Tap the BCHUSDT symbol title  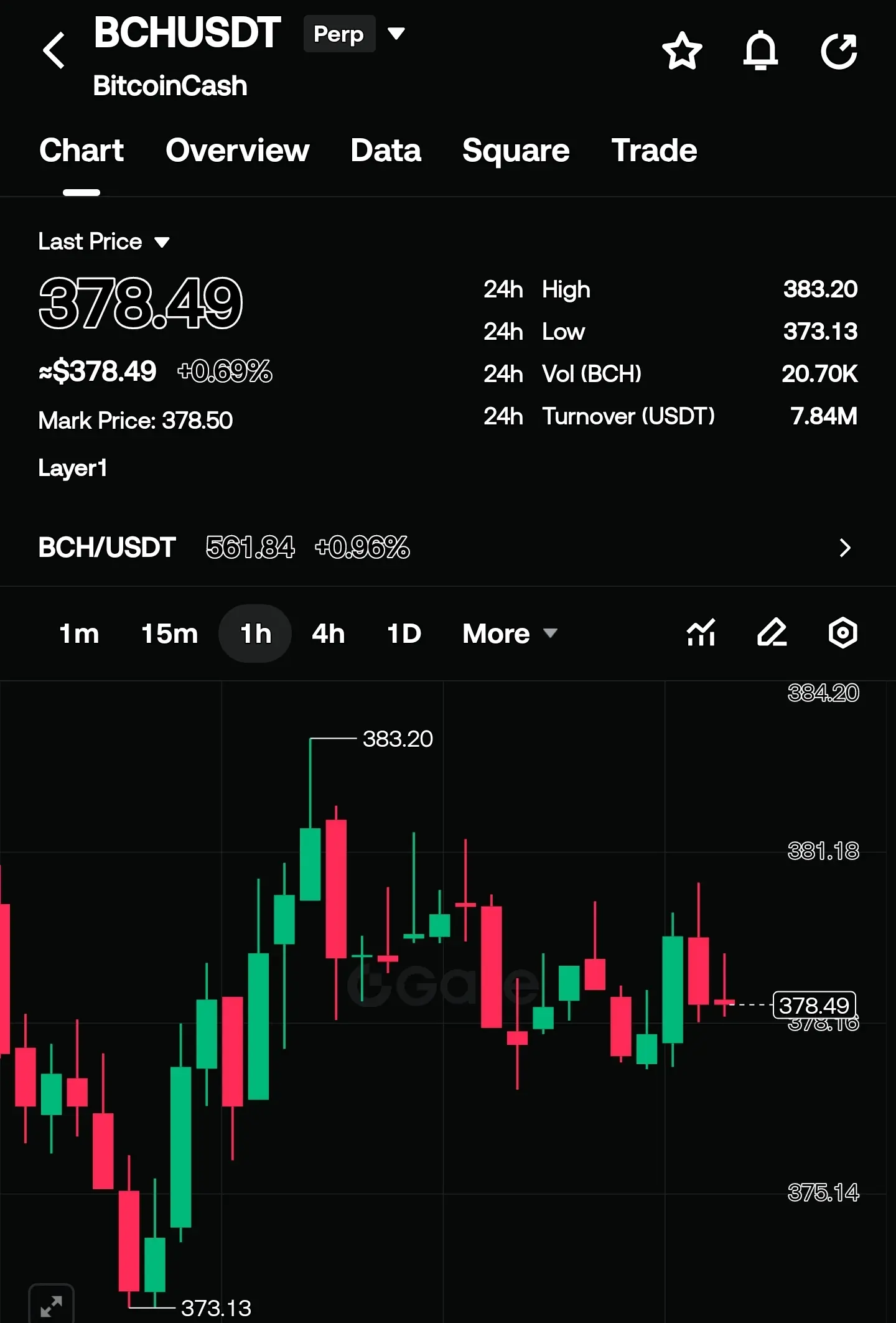click(x=187, y=32)
